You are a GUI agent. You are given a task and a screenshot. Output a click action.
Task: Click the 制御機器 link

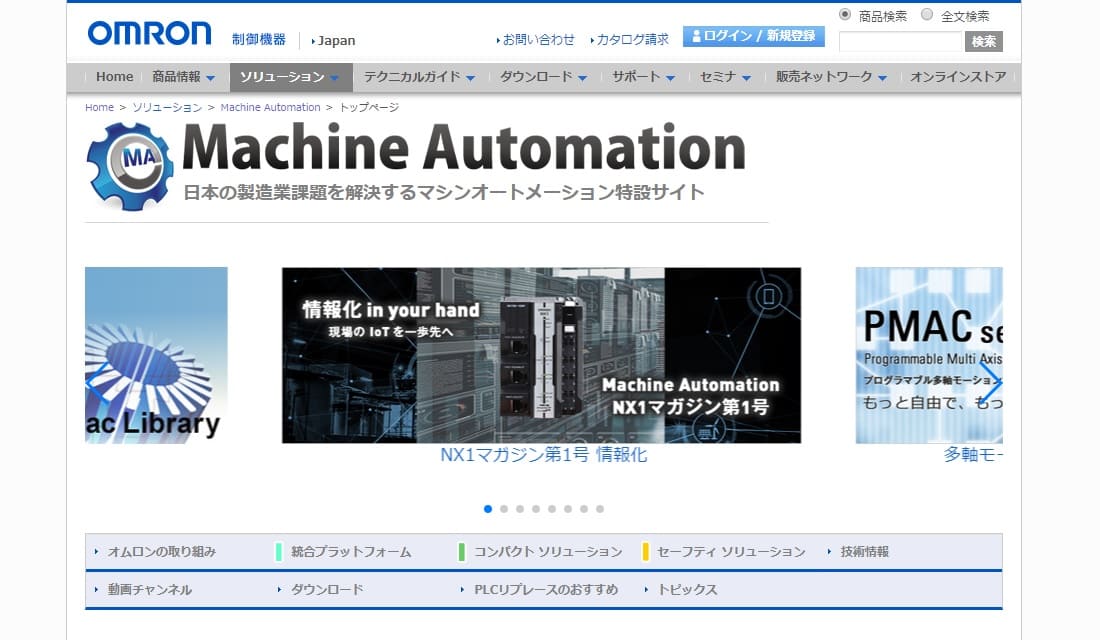click(259, 39)
